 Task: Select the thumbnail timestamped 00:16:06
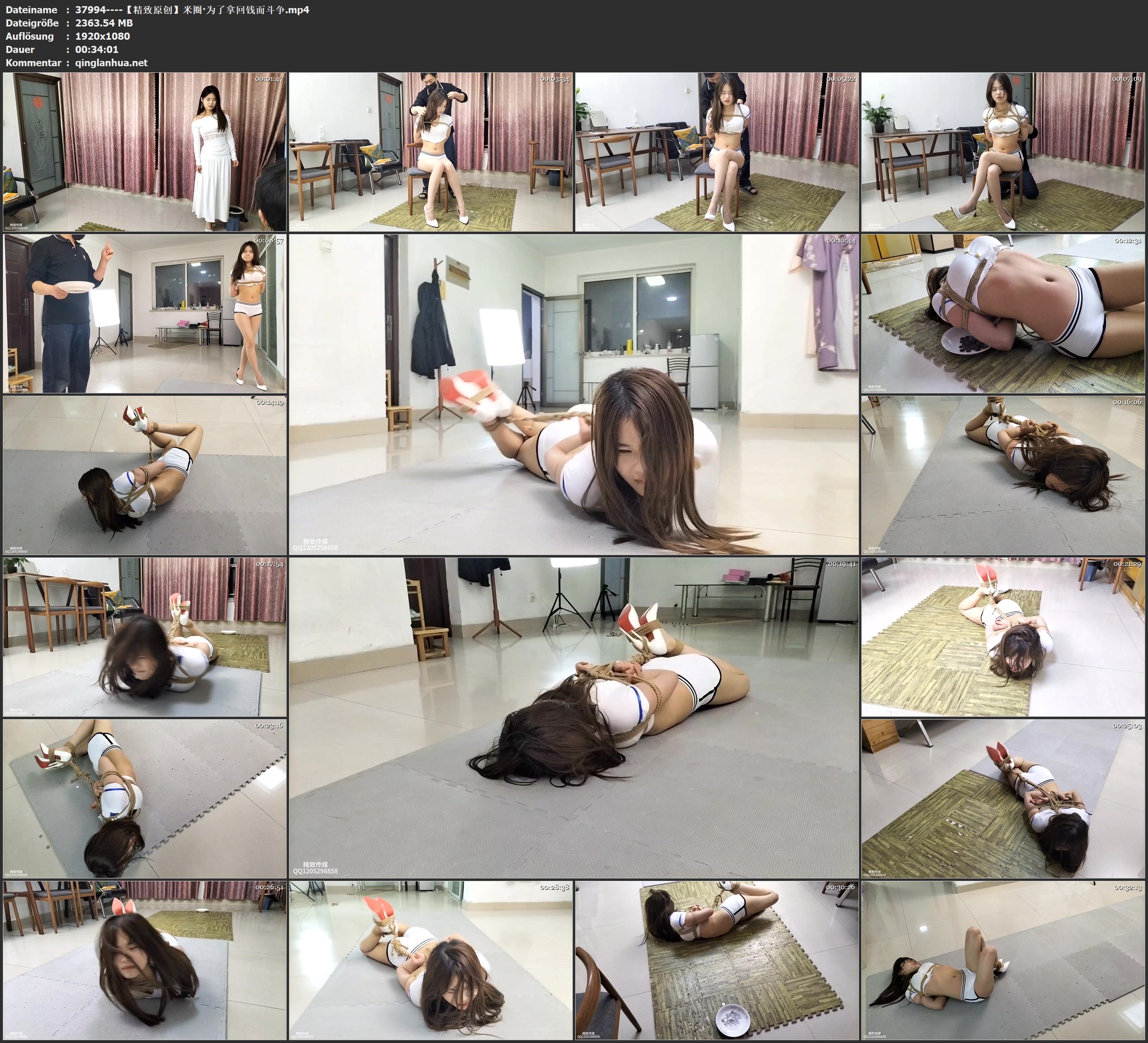coord(1002,475)
